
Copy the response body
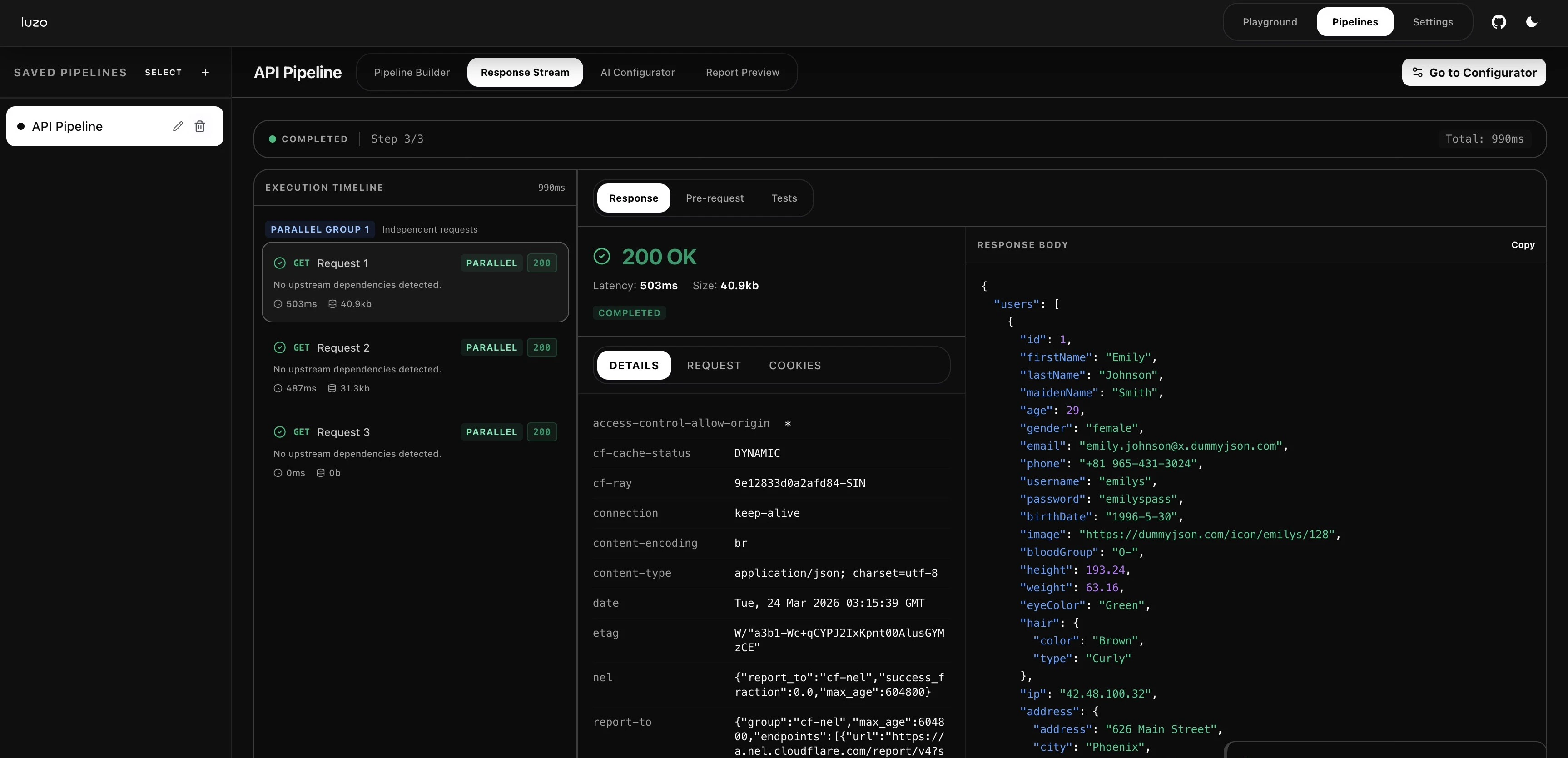point(1522,245)
